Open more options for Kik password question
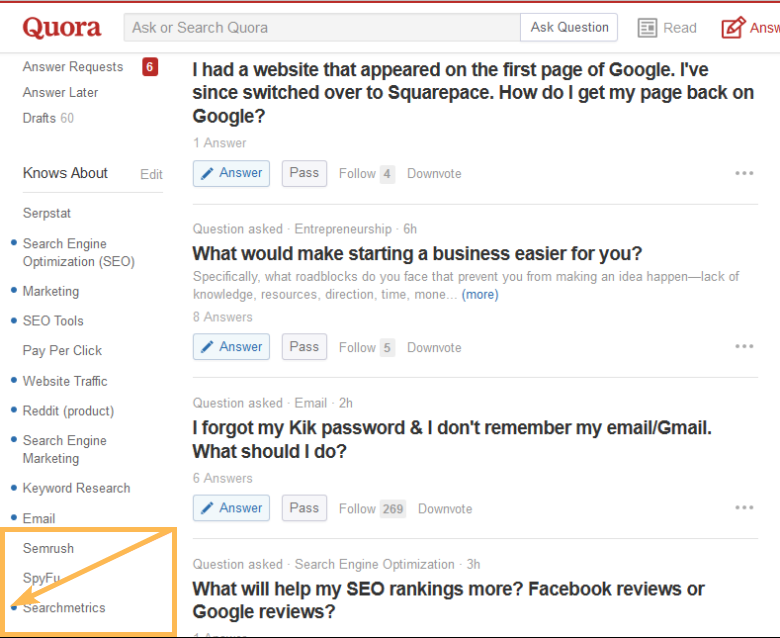This screenshot has height=638, width=780. pyautogui.click(x=744, y=507)
